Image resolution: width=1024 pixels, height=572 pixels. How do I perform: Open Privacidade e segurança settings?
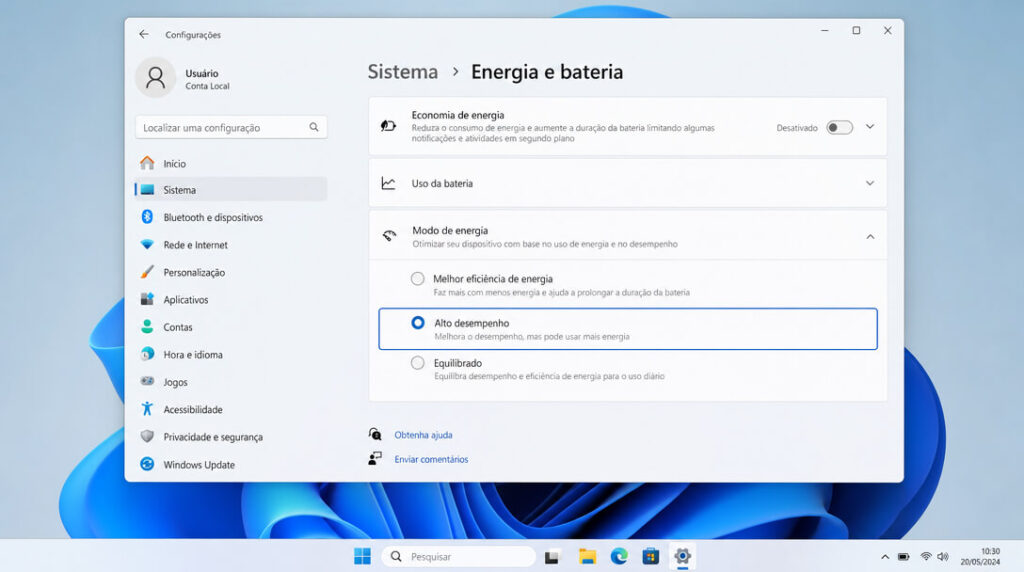pyautogui.click(x=231, y=437)
